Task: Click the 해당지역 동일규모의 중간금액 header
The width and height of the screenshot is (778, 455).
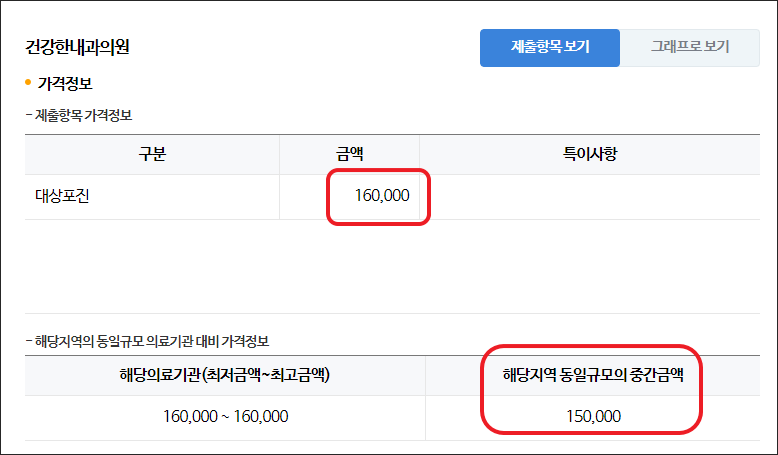Action: (593, 375)
